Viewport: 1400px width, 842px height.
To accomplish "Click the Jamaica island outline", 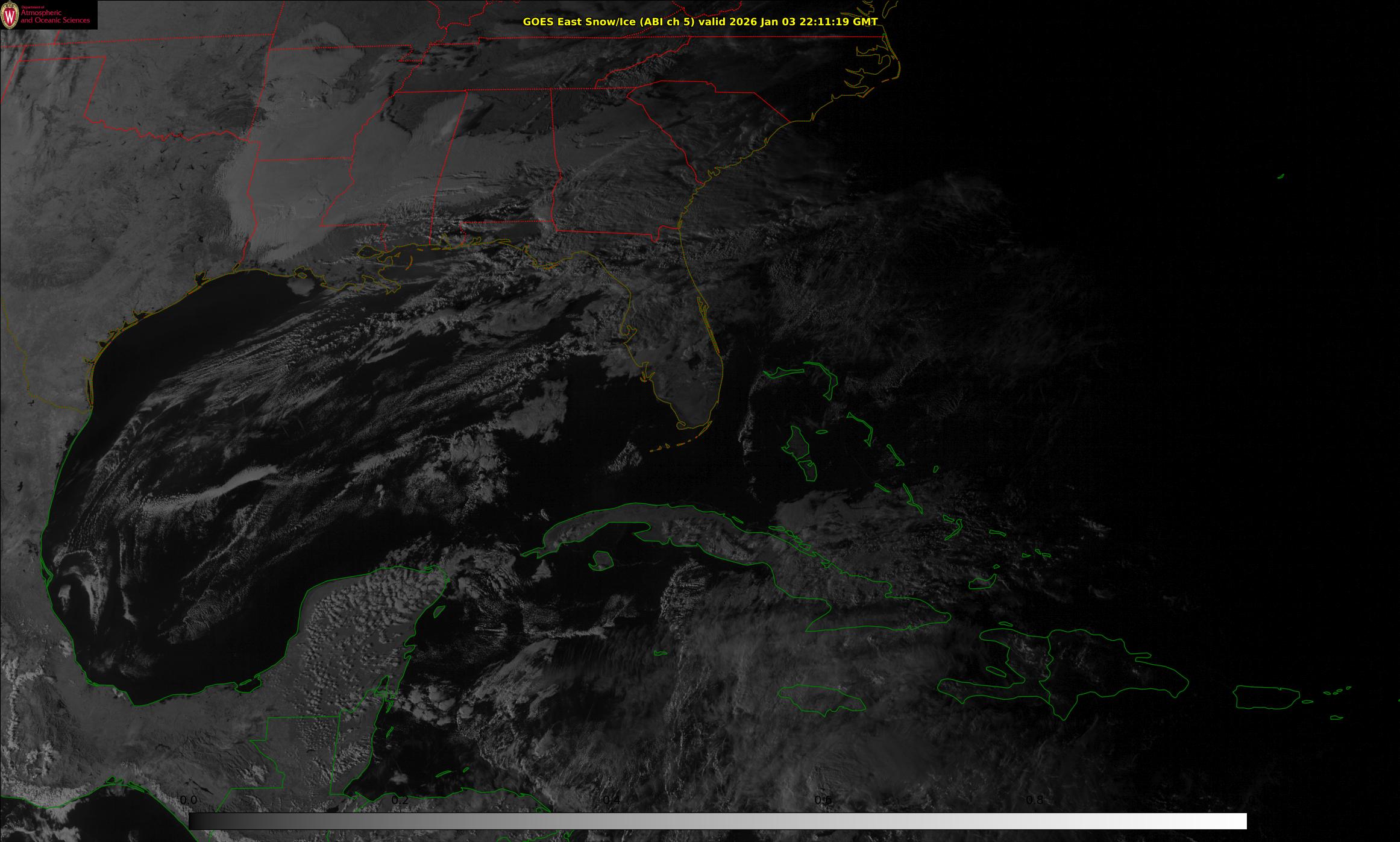I will pos(821,698).
